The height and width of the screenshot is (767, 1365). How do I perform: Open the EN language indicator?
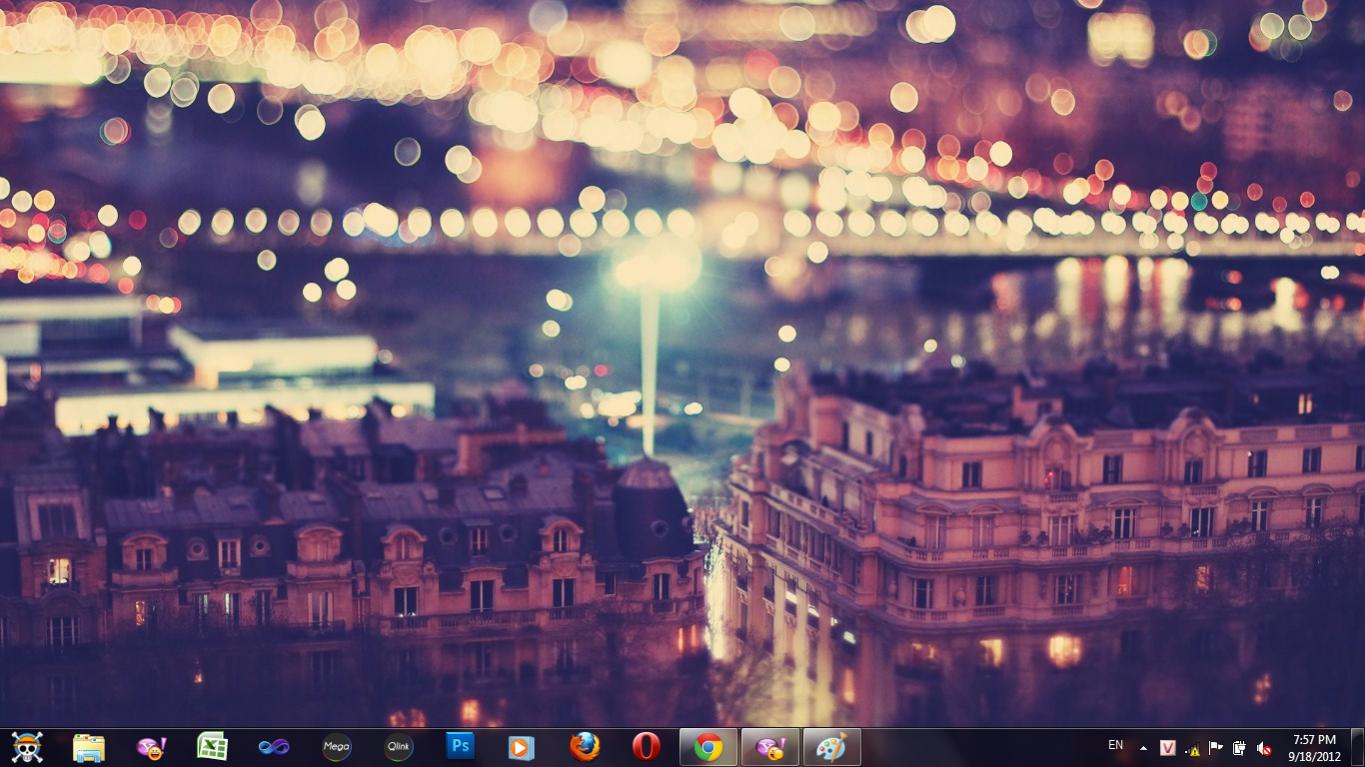coord(1115,746)
